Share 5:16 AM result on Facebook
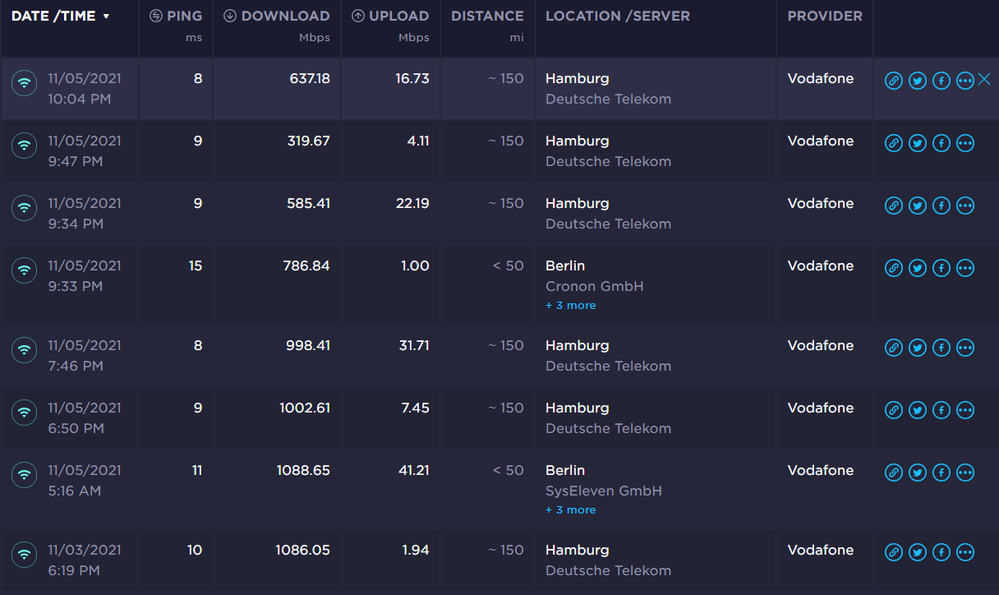The image size is (999, 595). tap(941, 472)
